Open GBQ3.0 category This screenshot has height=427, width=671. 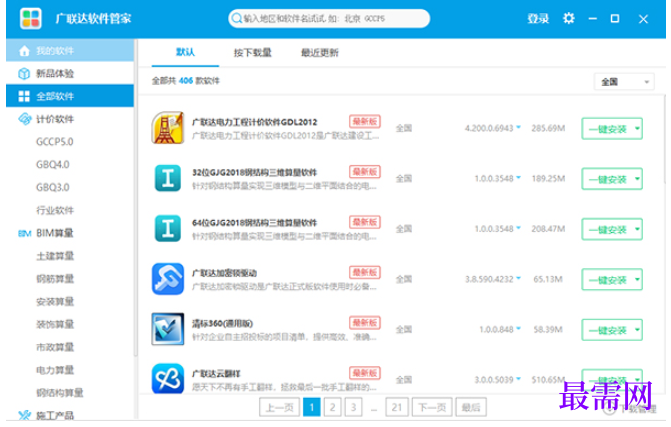[53, 187]
